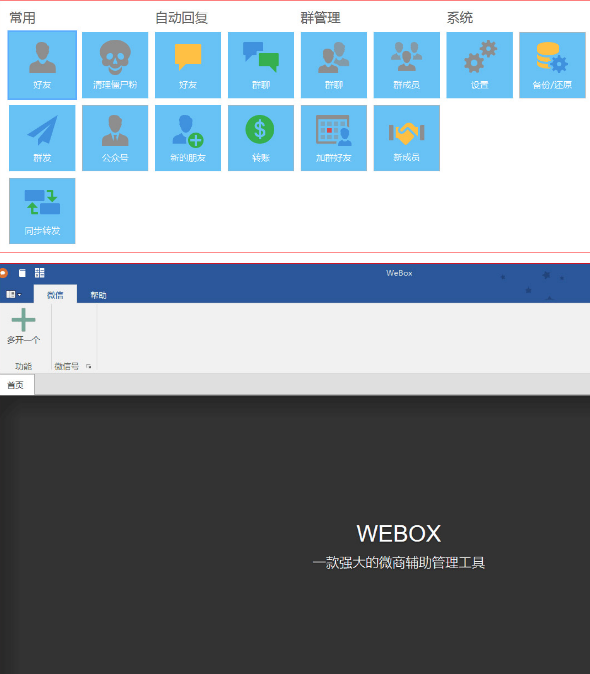This screenshot has height=674, width=590.
Task: Click the 群管理 section heading
Action: pos(321,18)
